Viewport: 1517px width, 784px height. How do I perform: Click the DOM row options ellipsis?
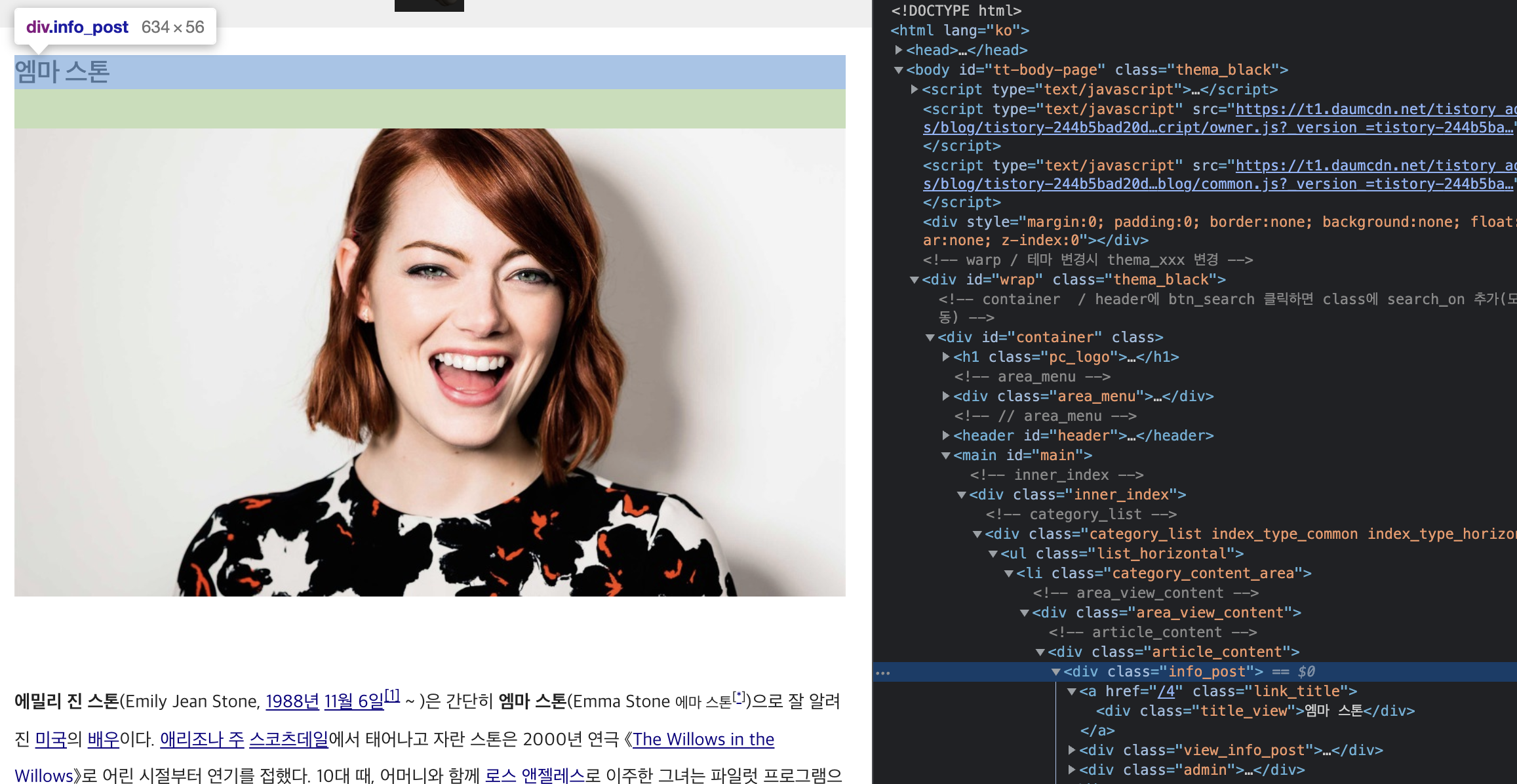(883, 673)
